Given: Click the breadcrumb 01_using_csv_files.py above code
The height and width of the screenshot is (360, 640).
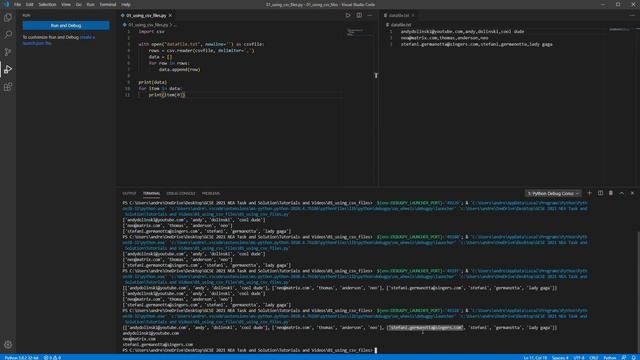Looking at the screenshot, I should point(147,25).
